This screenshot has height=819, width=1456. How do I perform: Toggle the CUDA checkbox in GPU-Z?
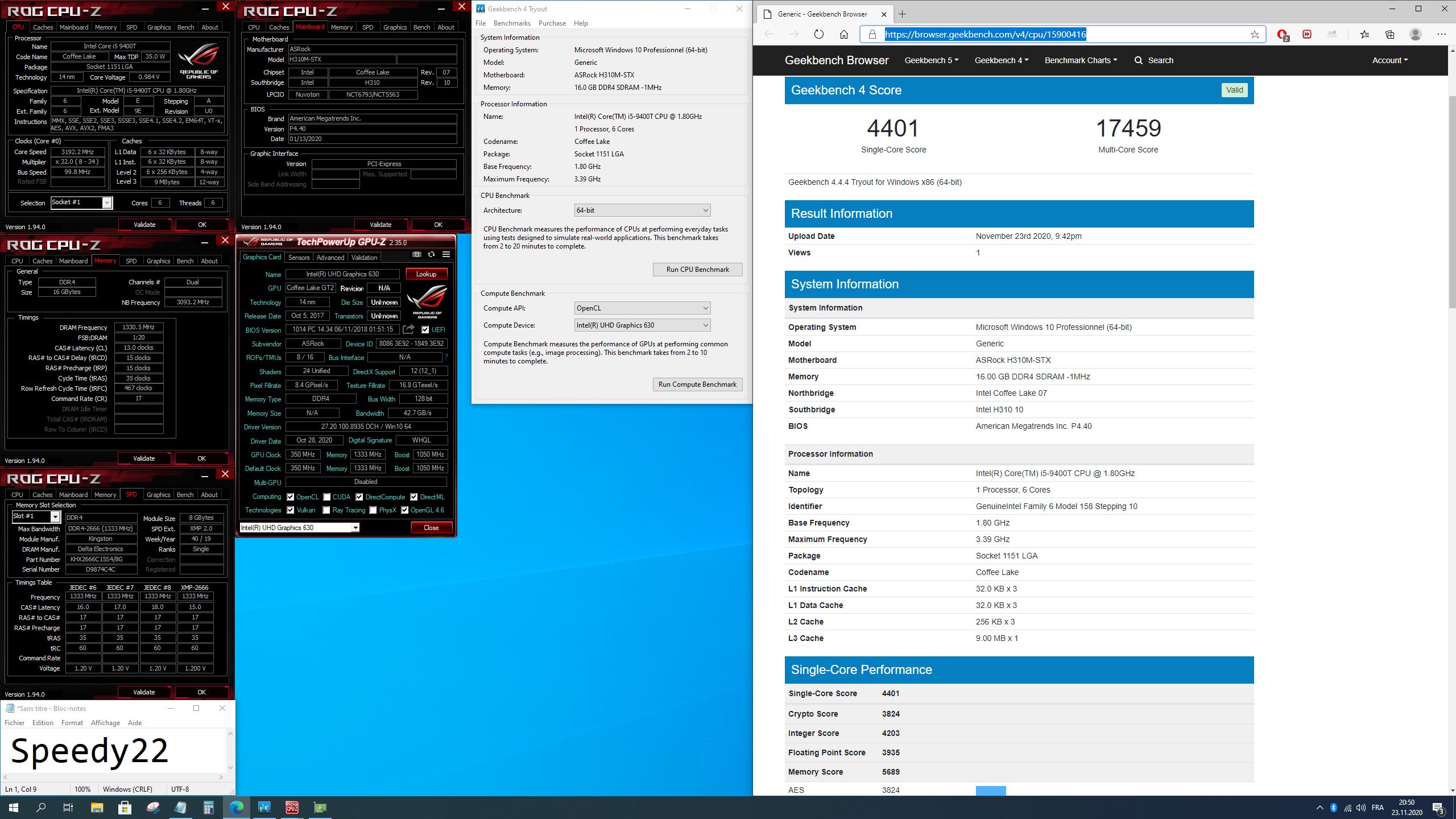[326, 497]
